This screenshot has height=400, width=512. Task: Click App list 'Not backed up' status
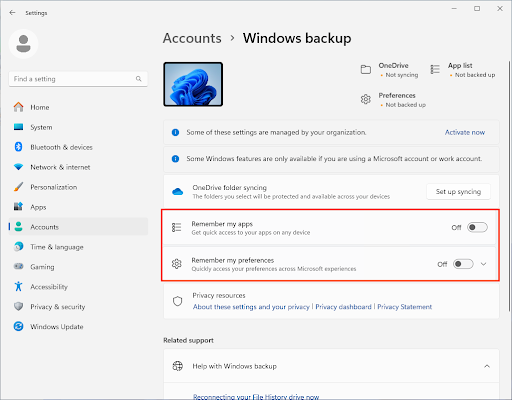tap(475, 75)
